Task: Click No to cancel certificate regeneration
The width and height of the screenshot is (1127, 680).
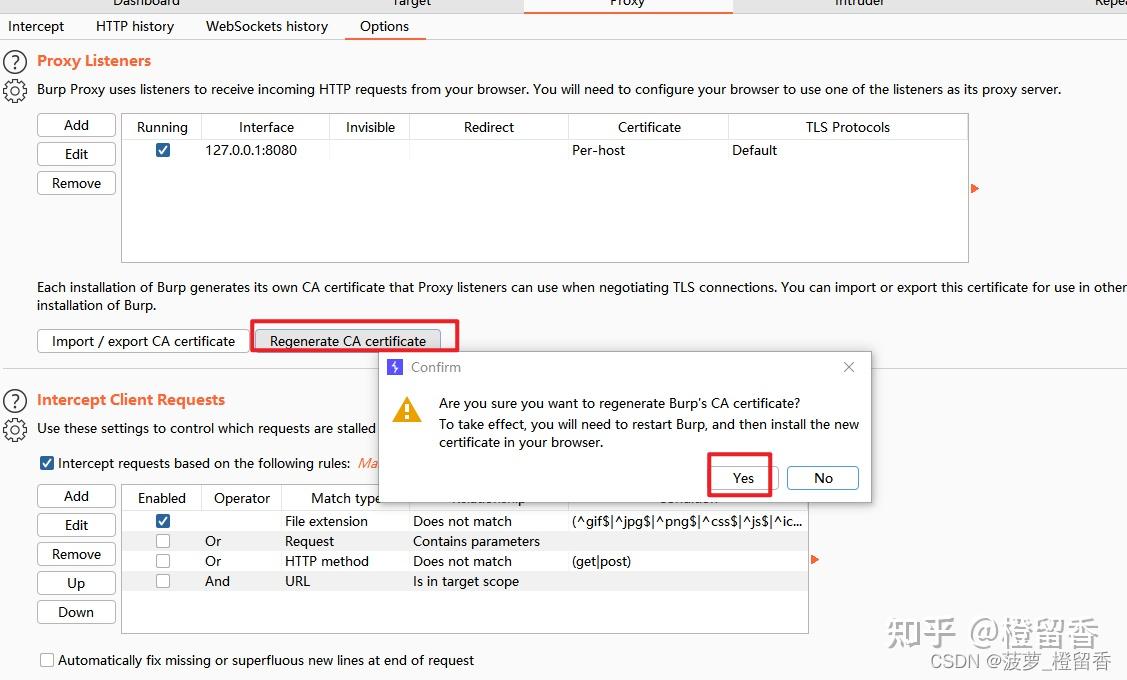Action: pos(822,478)
